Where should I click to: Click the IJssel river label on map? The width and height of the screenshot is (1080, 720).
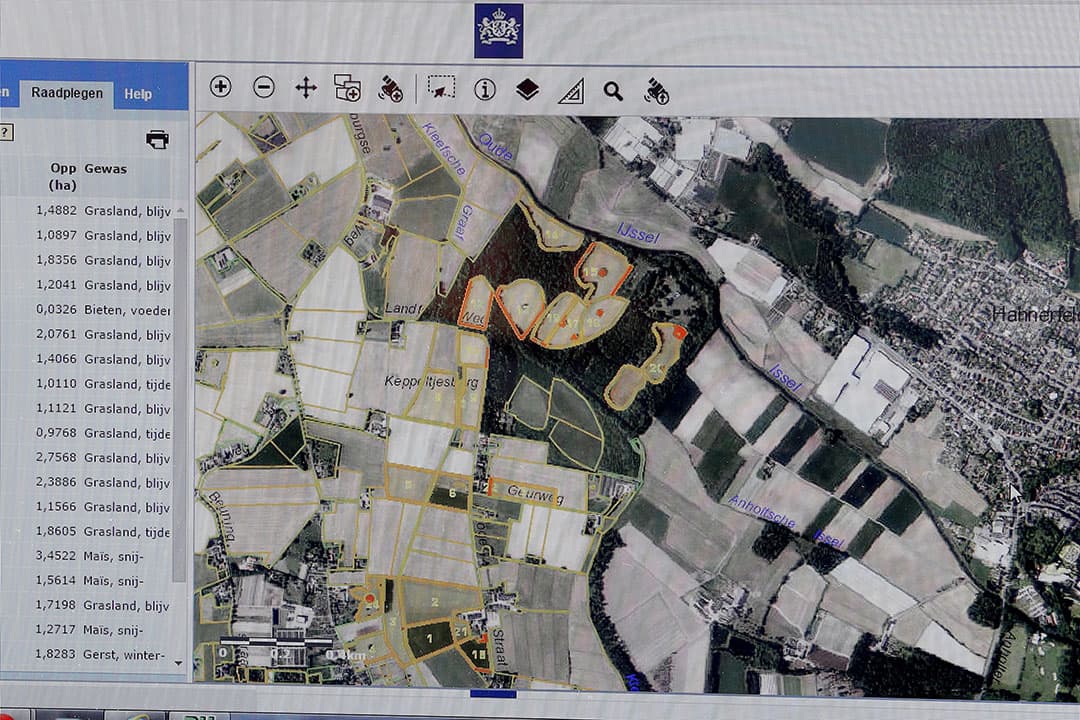coord(638,233)
